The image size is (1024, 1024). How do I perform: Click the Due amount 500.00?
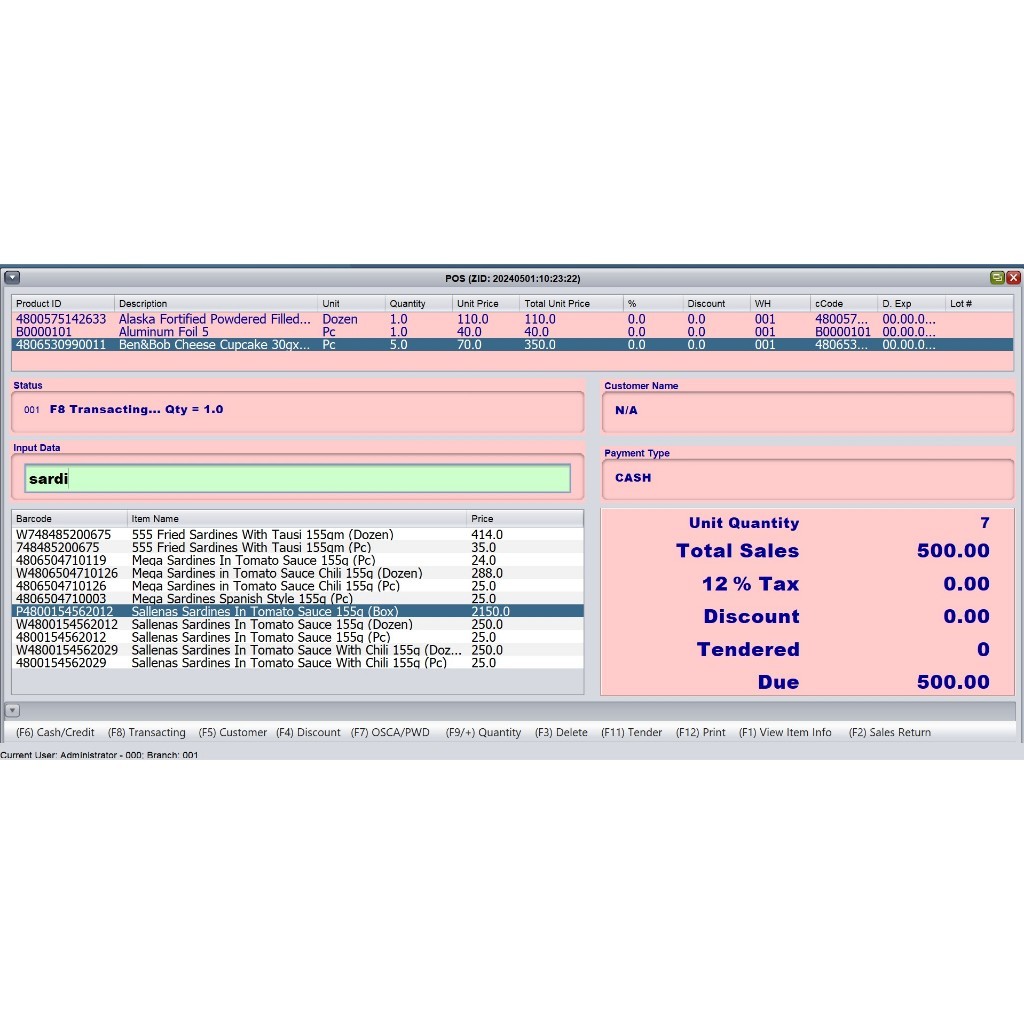(953, 682)
